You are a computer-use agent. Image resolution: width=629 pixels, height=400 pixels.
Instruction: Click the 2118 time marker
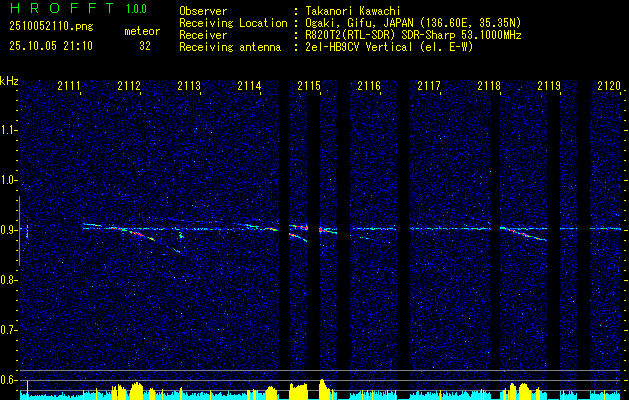[x=489, y=86]
